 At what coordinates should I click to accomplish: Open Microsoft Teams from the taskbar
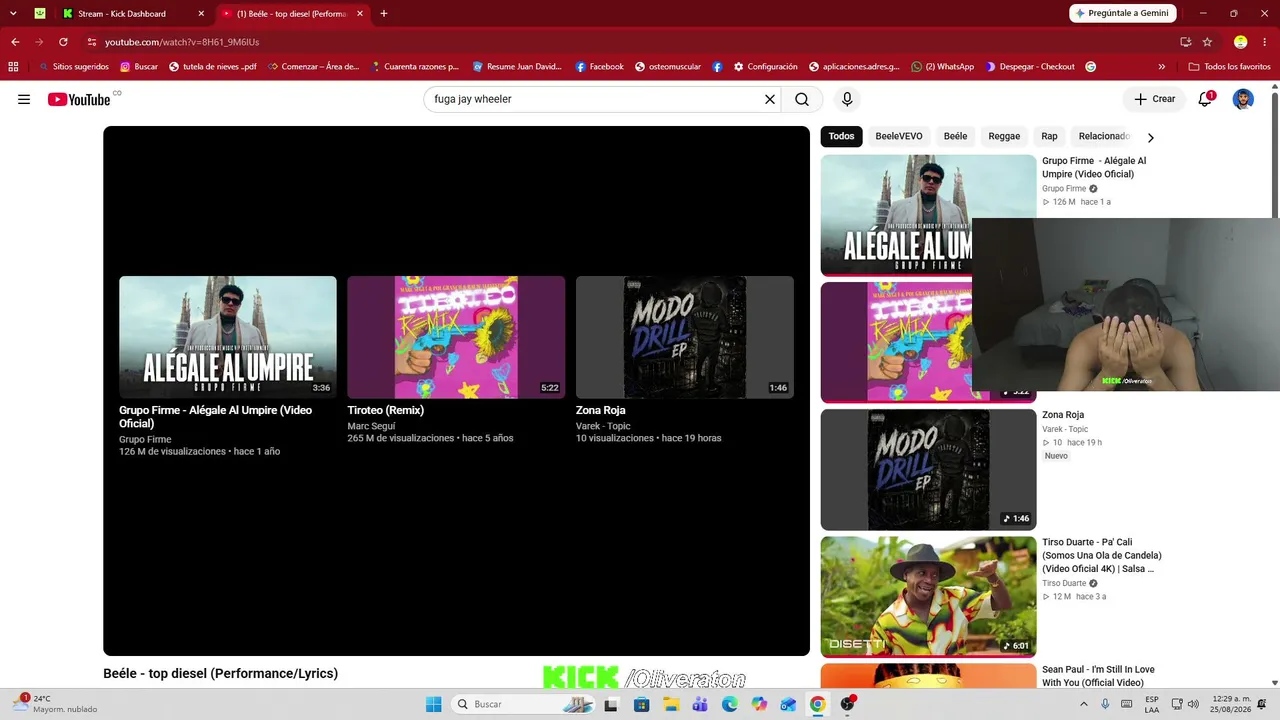(x=700, y=704)
